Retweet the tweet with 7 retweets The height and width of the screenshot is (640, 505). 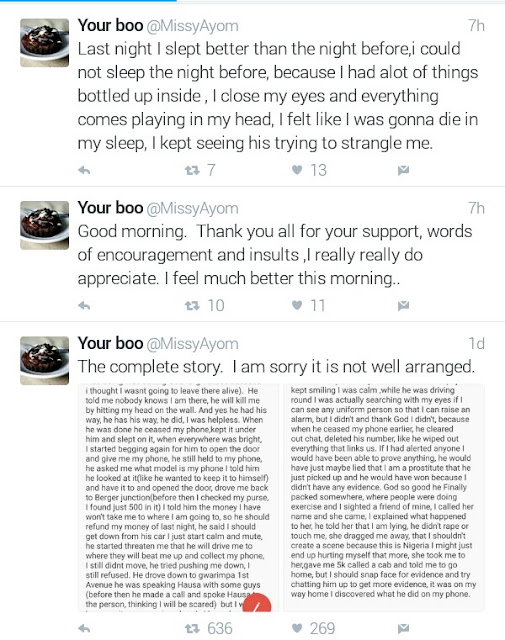click(192, 170)
